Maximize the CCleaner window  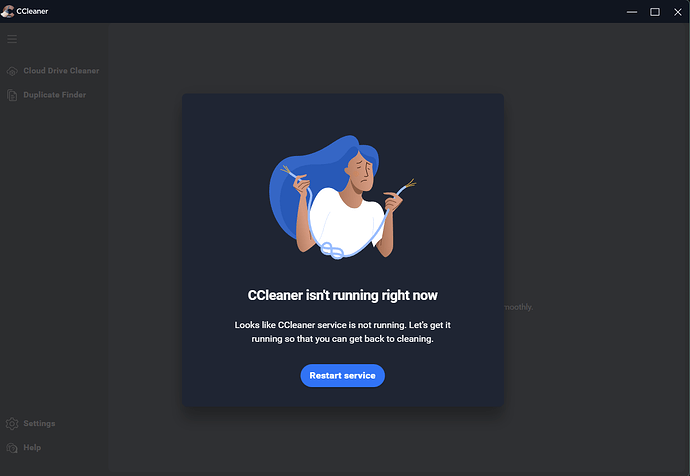coord(655,12)
